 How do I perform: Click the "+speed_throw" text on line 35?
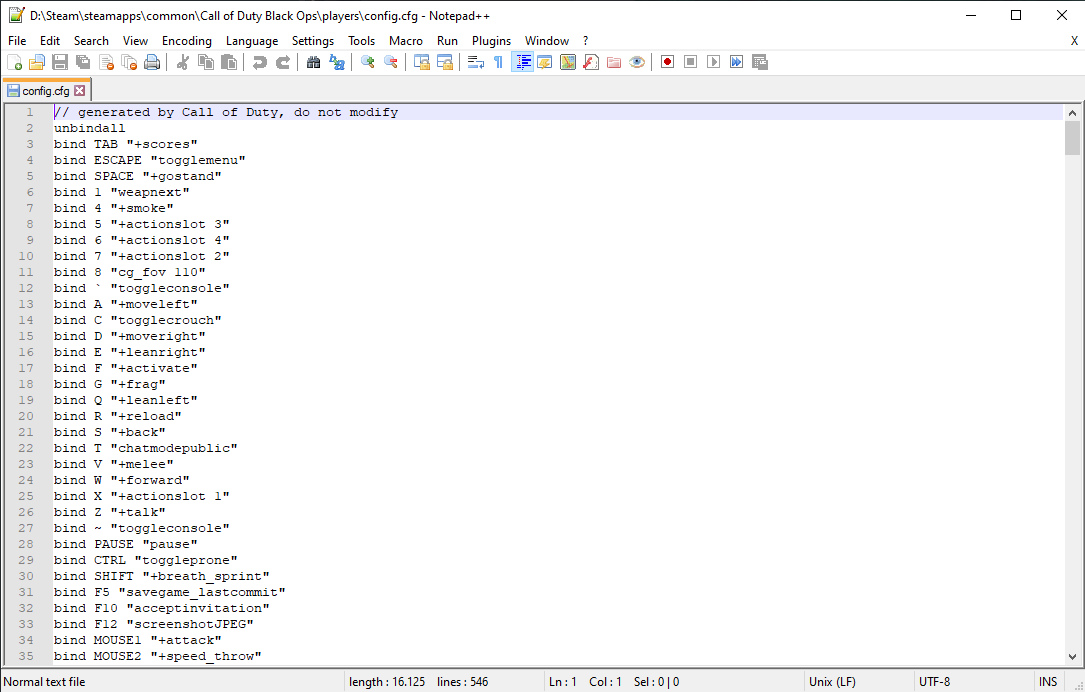pyautogui.click(x=206, y=656)
